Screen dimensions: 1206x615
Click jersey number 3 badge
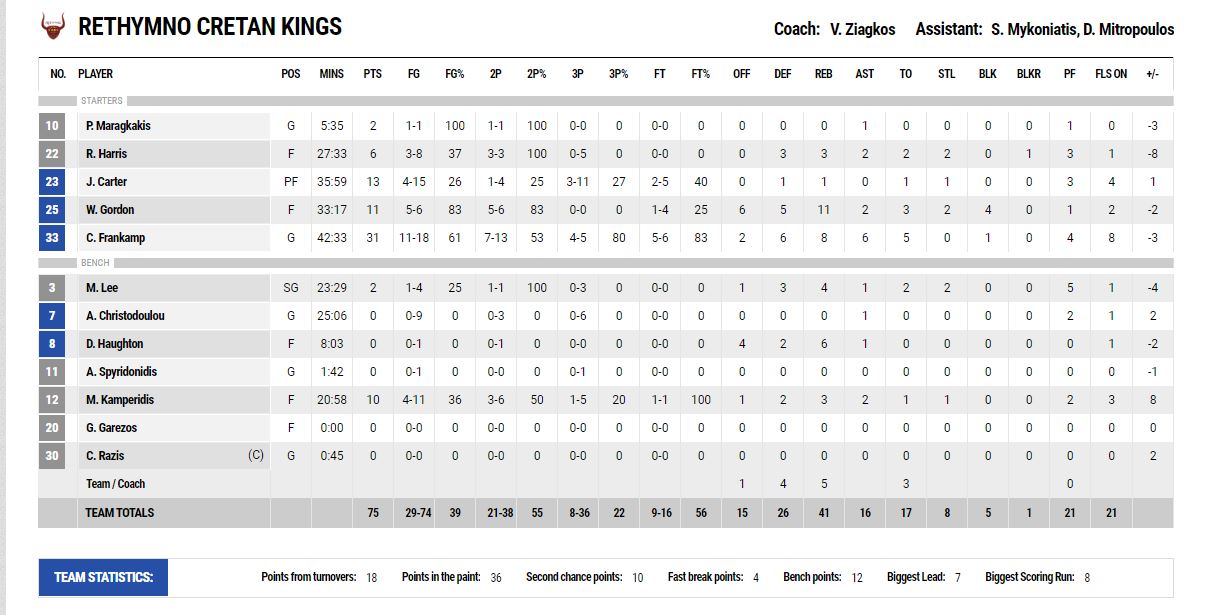point(52,288)
